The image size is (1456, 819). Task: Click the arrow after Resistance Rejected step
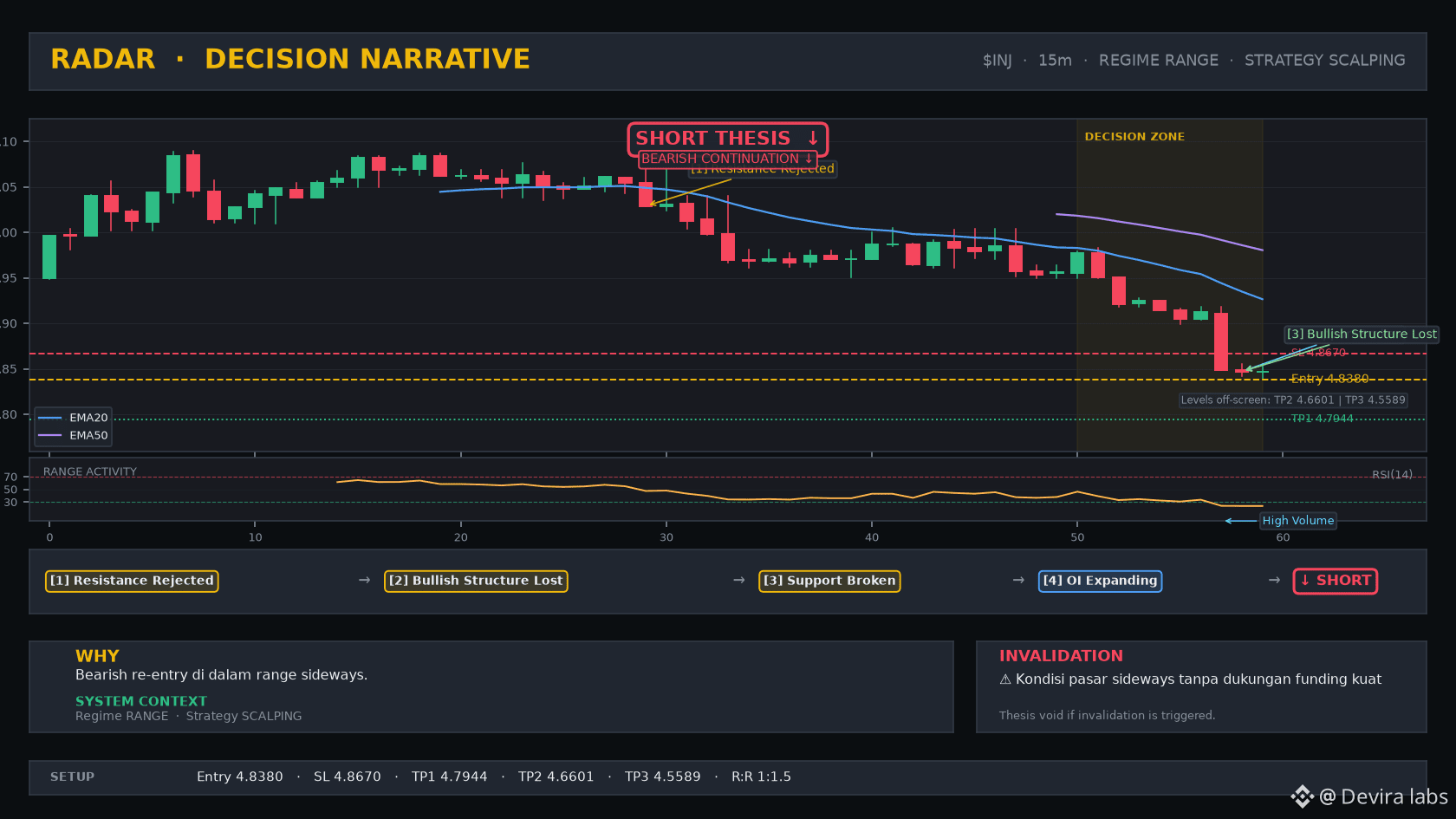(x=365, y=580)
